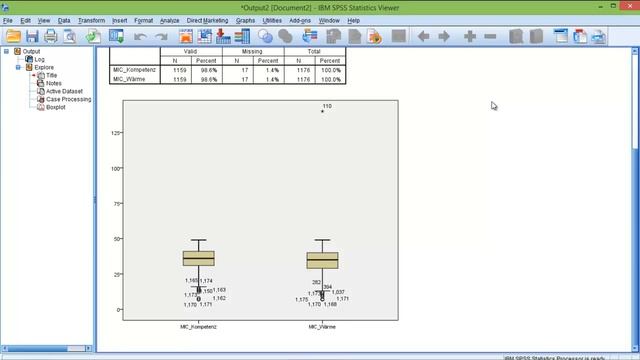Click the Promote left arrow icon
The image size is (640, 360).
[x=424, y=36]
